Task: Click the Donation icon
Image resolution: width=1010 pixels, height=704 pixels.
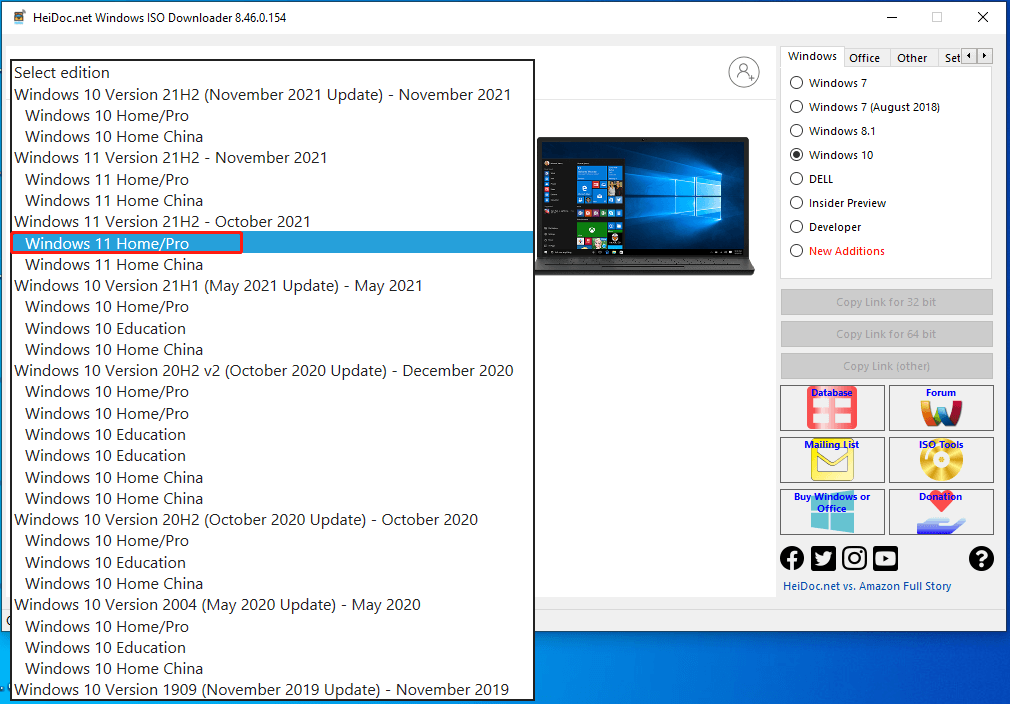Action: coord(941,511)
